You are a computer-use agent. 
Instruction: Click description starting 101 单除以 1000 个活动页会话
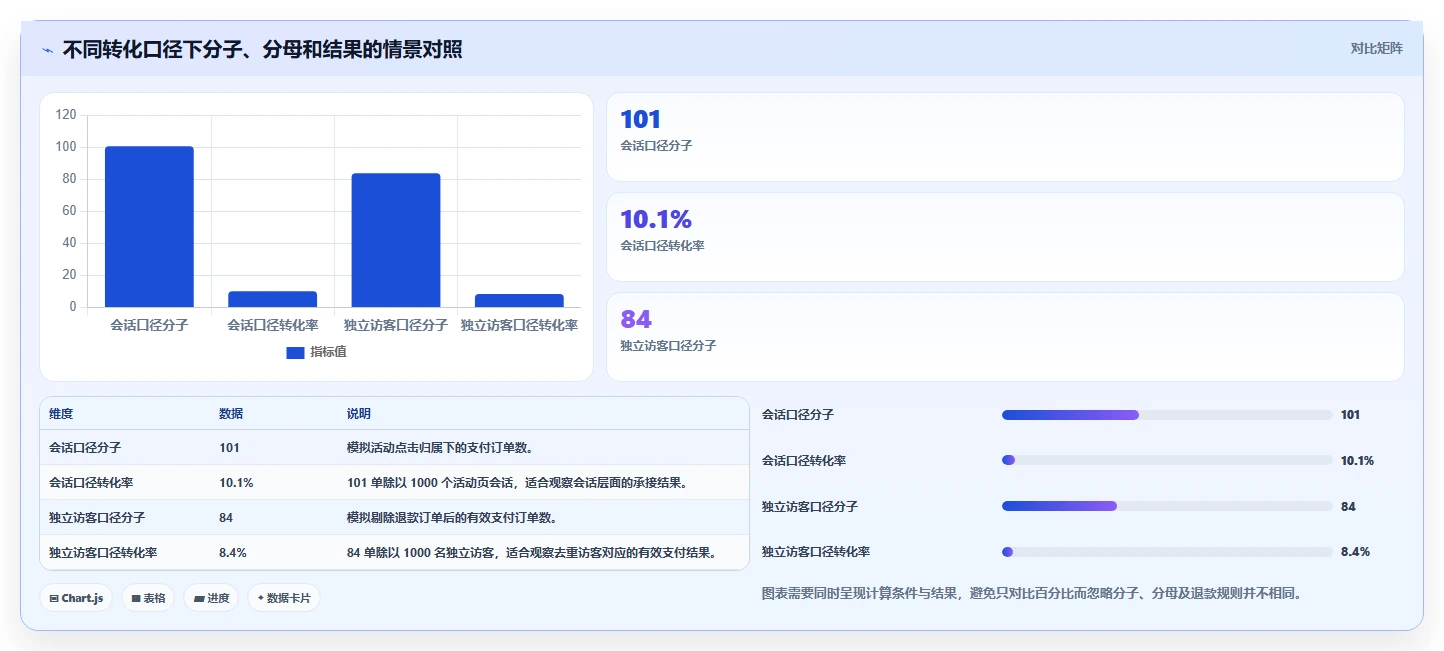pyautogui.click(x=520, y=483)
